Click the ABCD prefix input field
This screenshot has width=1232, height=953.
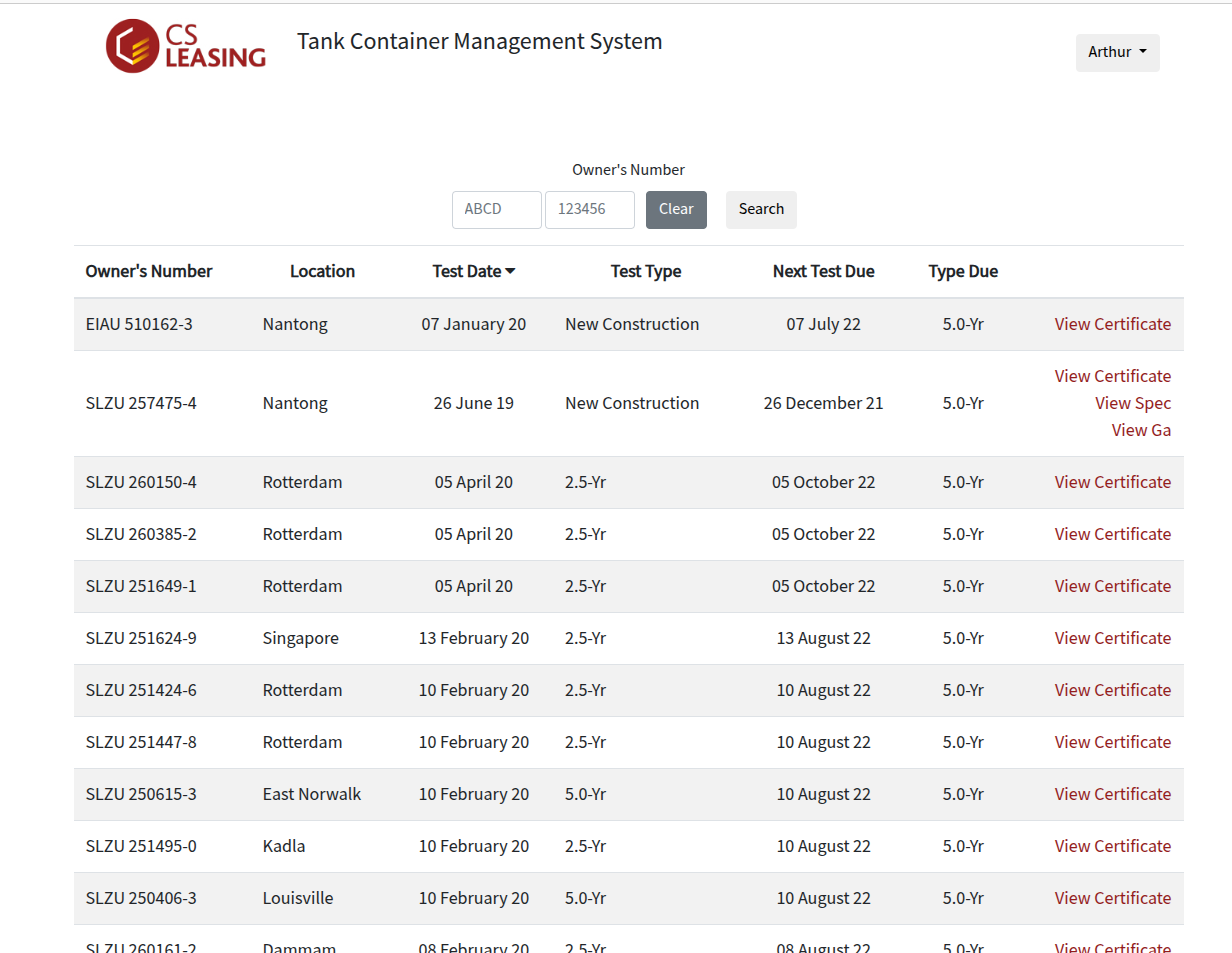pyautogui.click(x=497, y=210)
